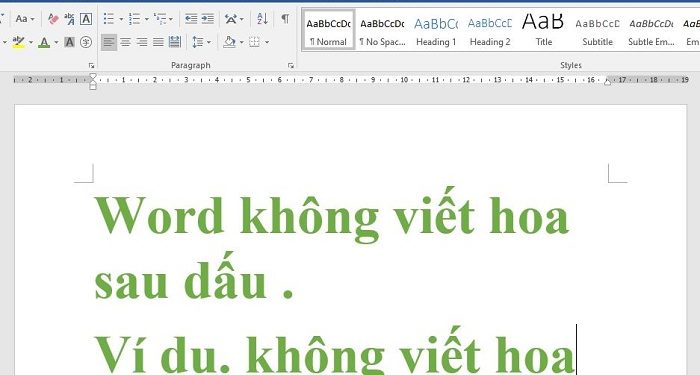Open line and paragraph spacing
The width and height of the screenshot is (700, 375).
(x=198, y=42)
